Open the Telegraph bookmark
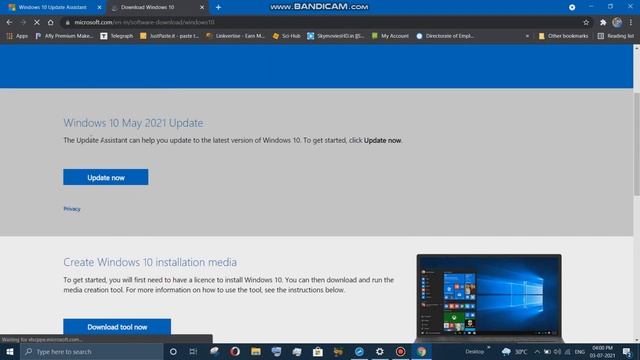 117,36
